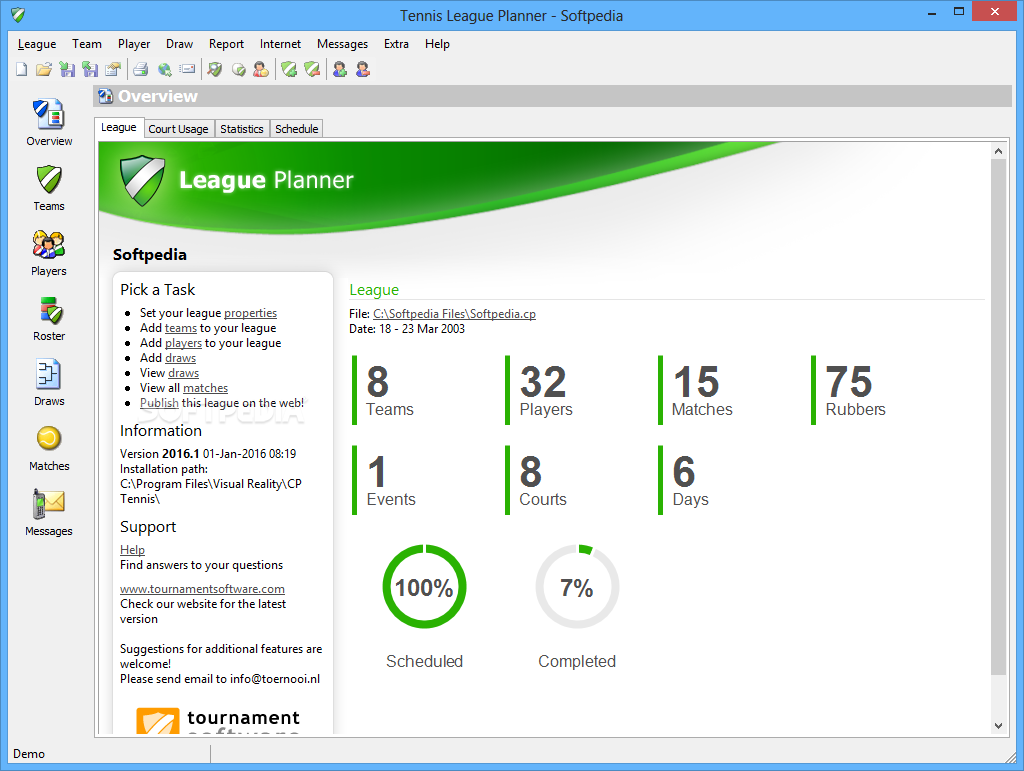Click the shield with disc toolbar icon

(x=238, y=69)
